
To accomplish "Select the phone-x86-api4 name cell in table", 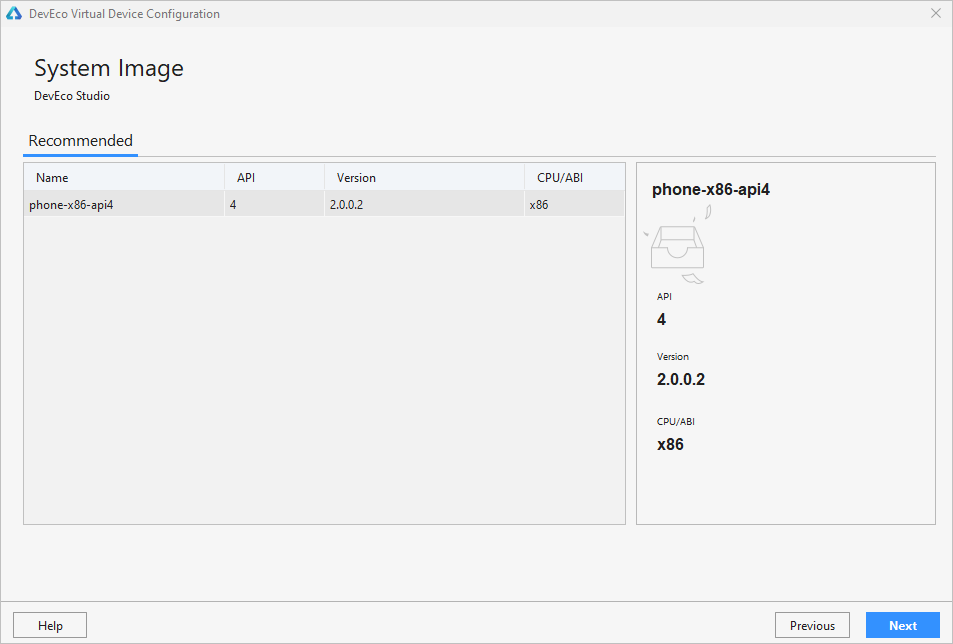I will (71, 205).
